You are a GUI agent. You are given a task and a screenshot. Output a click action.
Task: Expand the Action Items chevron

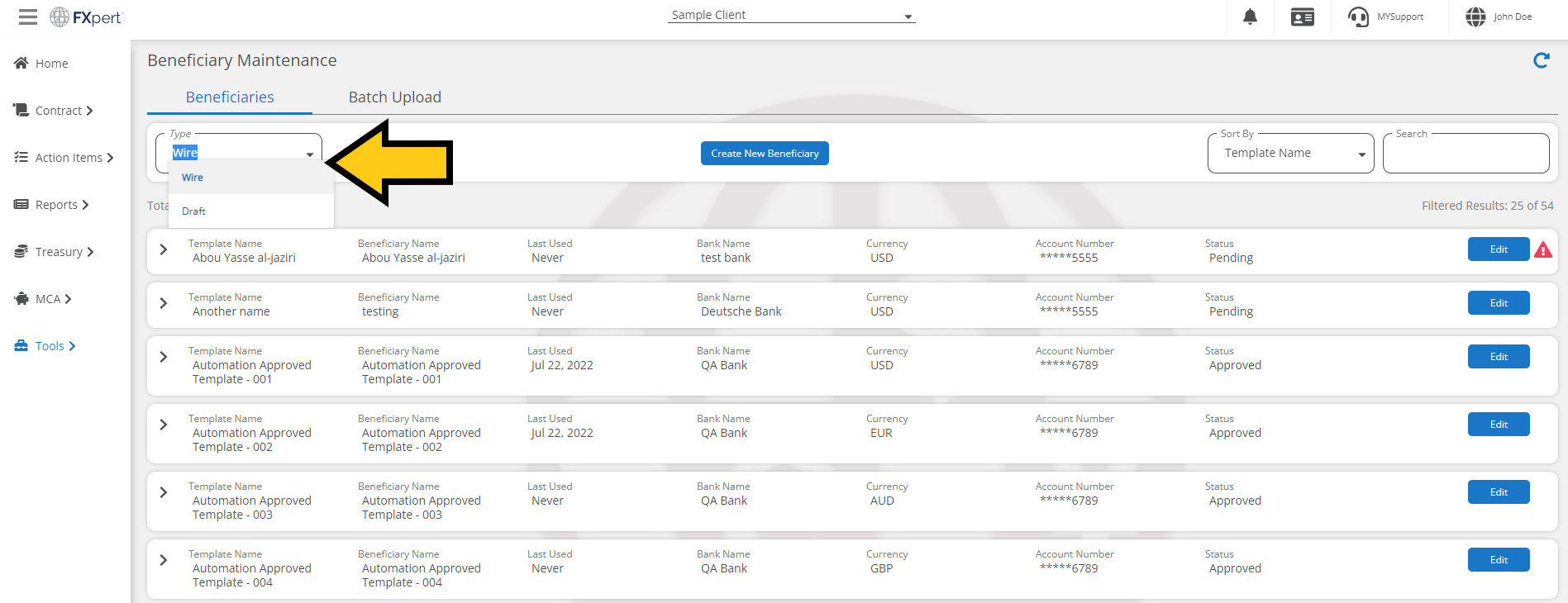[110, 158]
